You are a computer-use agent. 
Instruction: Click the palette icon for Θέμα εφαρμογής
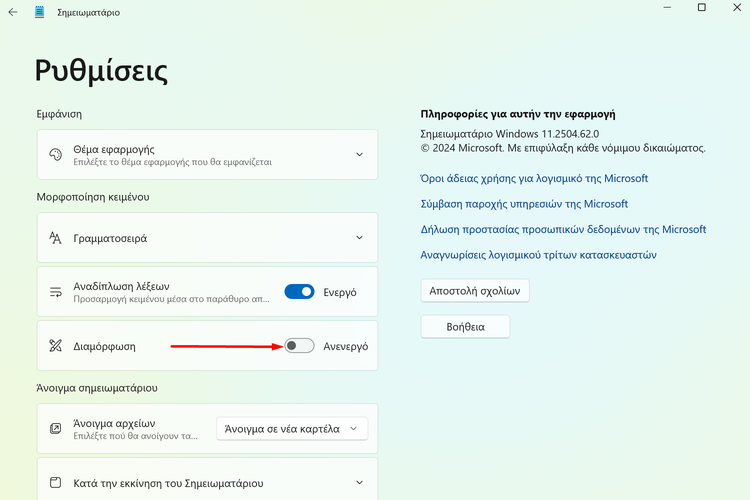click(55, 155)
